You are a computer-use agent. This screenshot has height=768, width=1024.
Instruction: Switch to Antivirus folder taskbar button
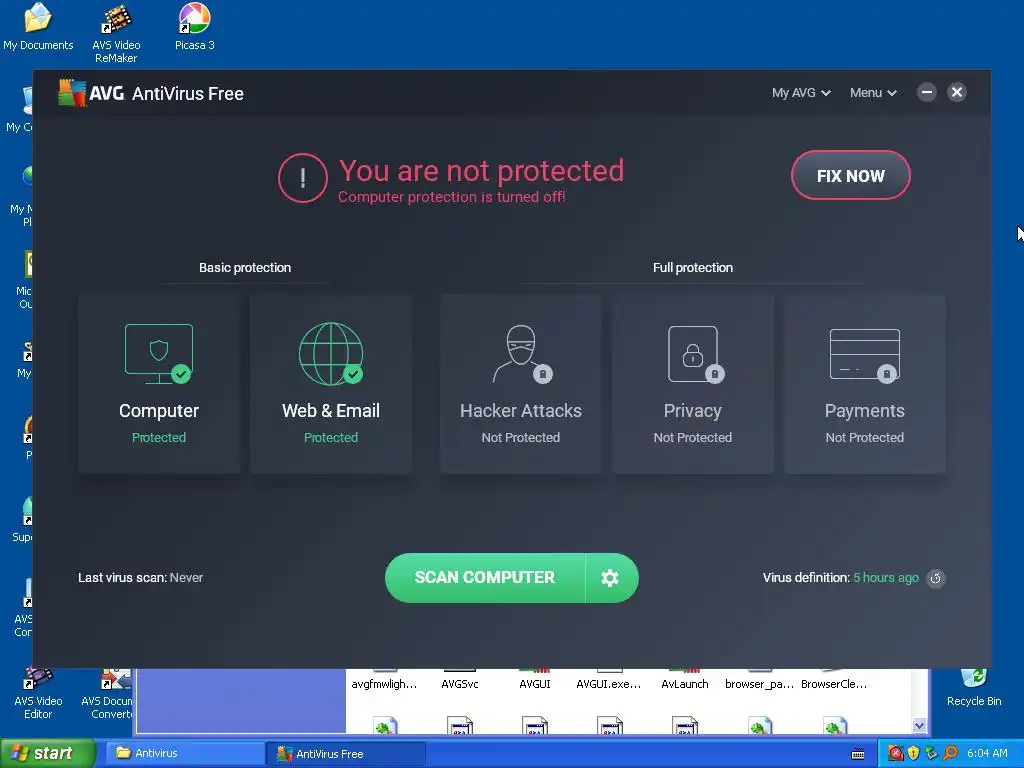coord(184,754)
